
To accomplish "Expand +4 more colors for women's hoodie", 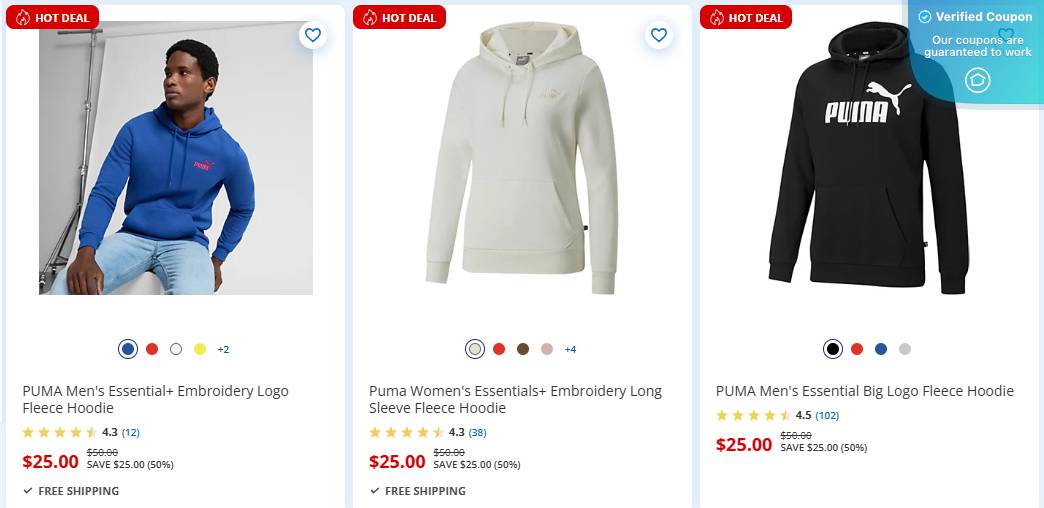I will (570, 349).
